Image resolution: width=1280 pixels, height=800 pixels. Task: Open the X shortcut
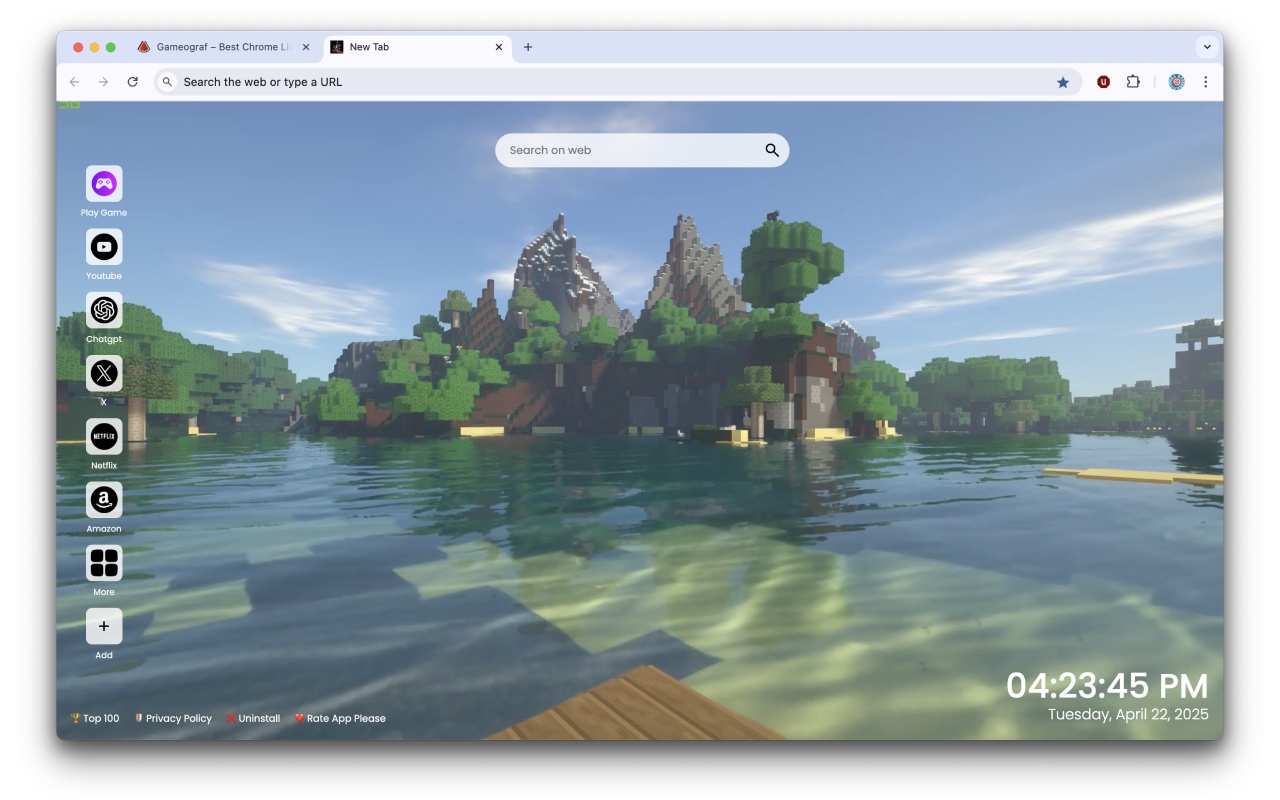coord(104,373)
